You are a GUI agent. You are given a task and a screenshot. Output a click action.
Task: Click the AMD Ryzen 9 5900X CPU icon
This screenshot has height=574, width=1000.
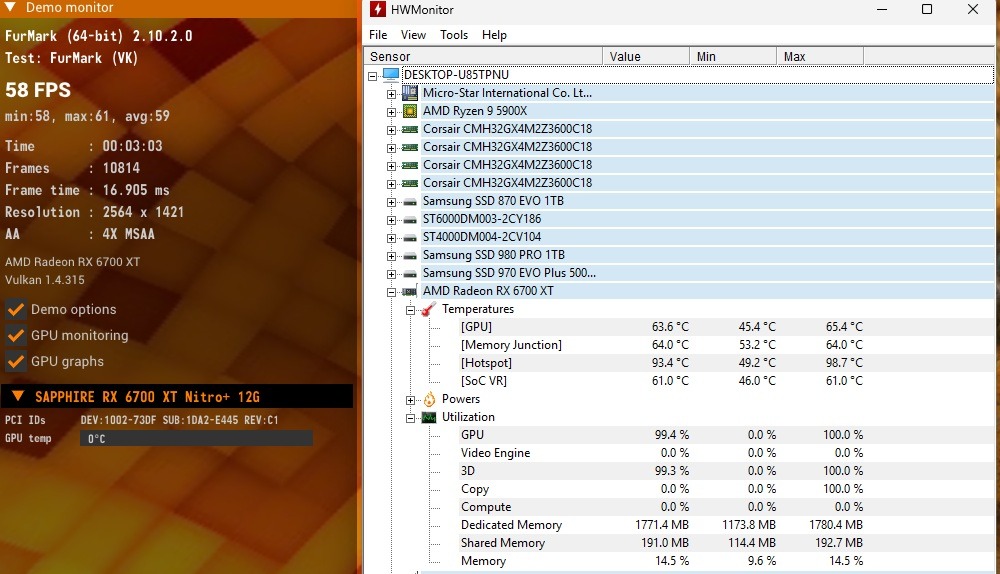tap(409, 111)
